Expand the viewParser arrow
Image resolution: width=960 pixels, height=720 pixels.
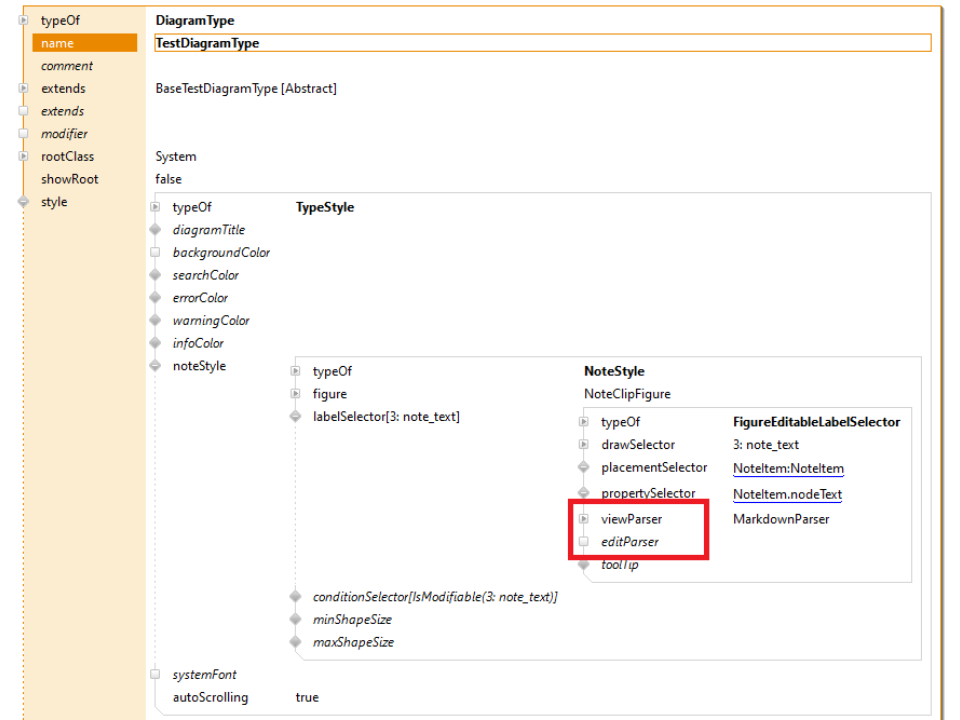pyautogui.click(x=584, y=519)
